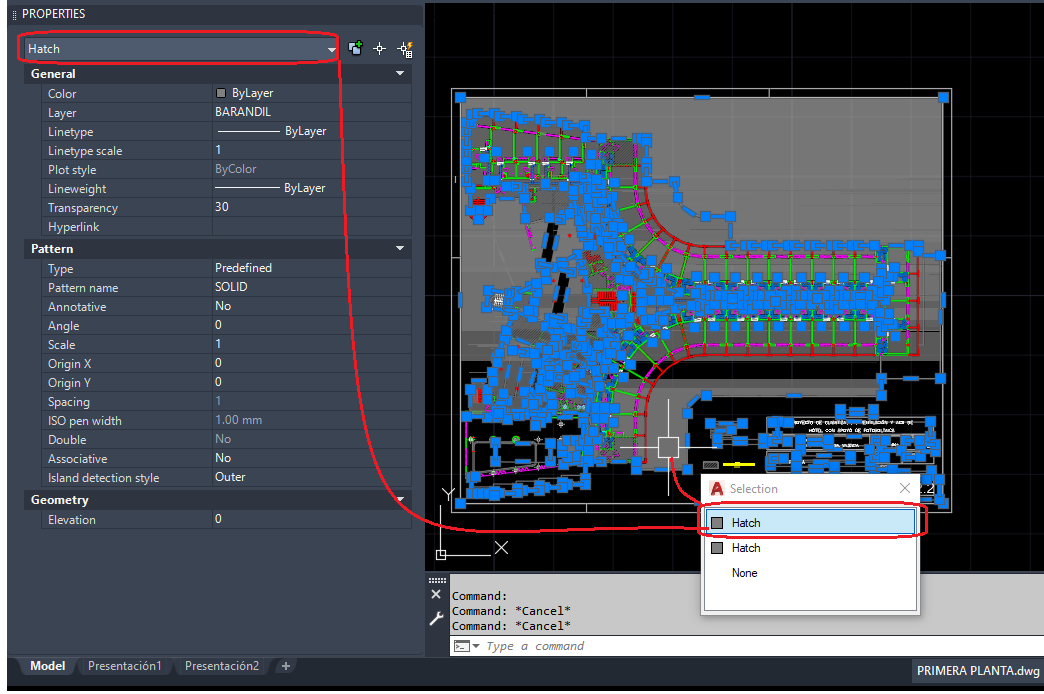Edit the Elevation value field
This screenshot has width=1044, height=694.
[312, 519]
